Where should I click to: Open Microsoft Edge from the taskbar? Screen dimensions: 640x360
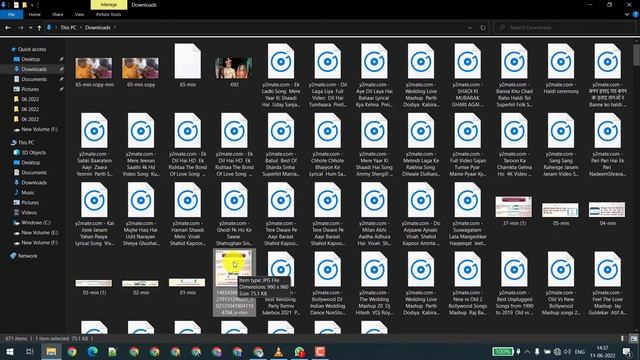pos(92,351)
